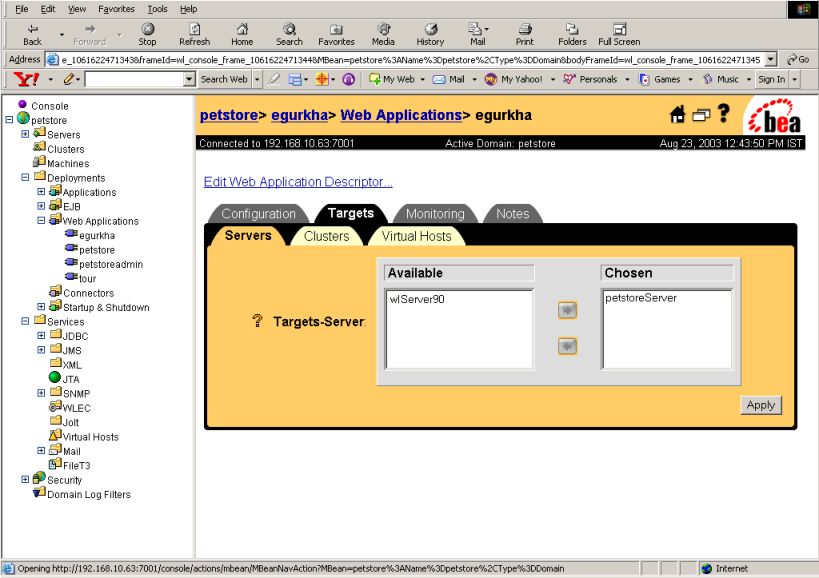Switch to the Configuration tab
This screenshot has width=819, height=578.
pos(259,214)
